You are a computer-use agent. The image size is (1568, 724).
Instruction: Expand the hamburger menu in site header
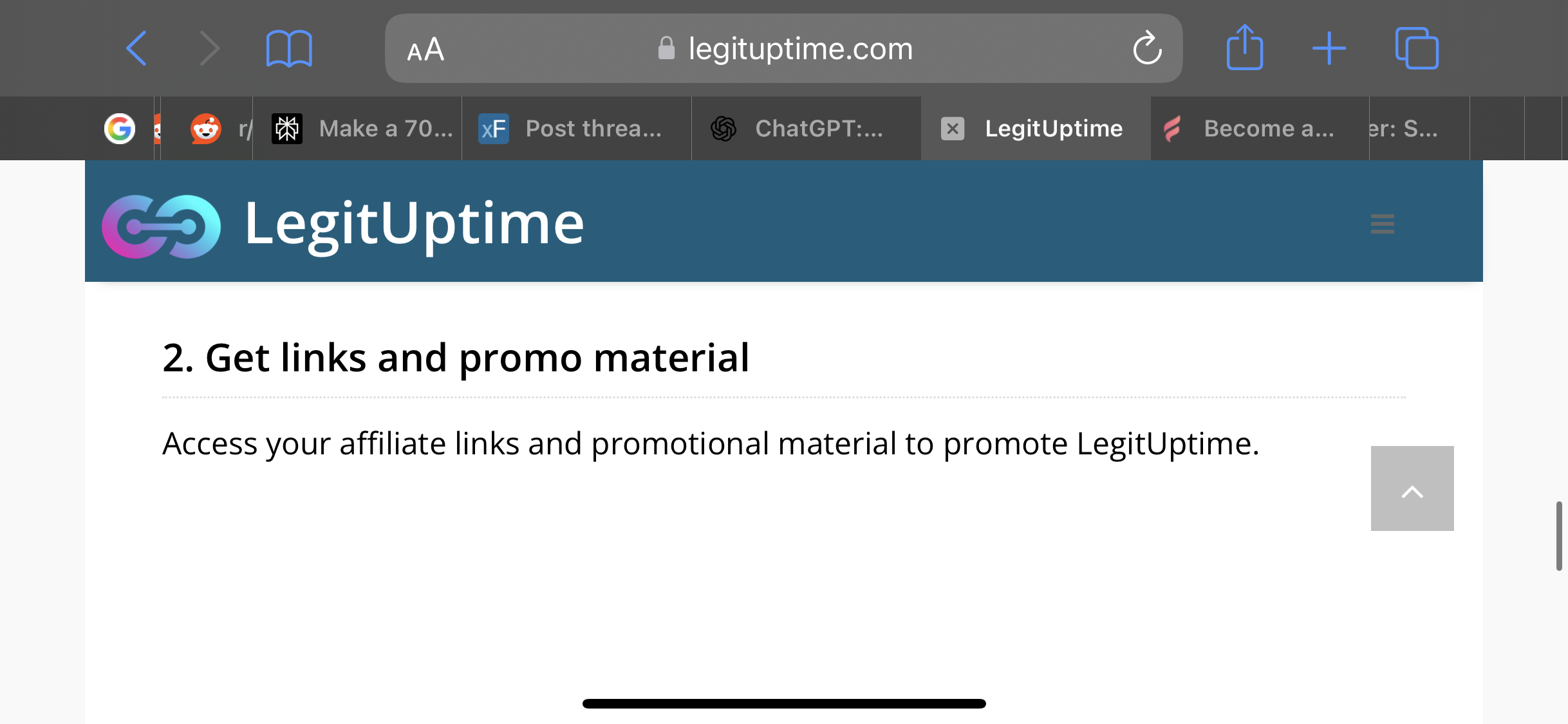click(x=1382, y=224)
